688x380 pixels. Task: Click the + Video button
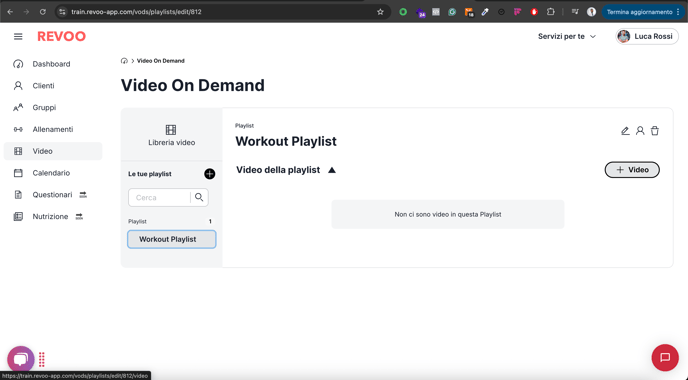(x=632, y=170)
